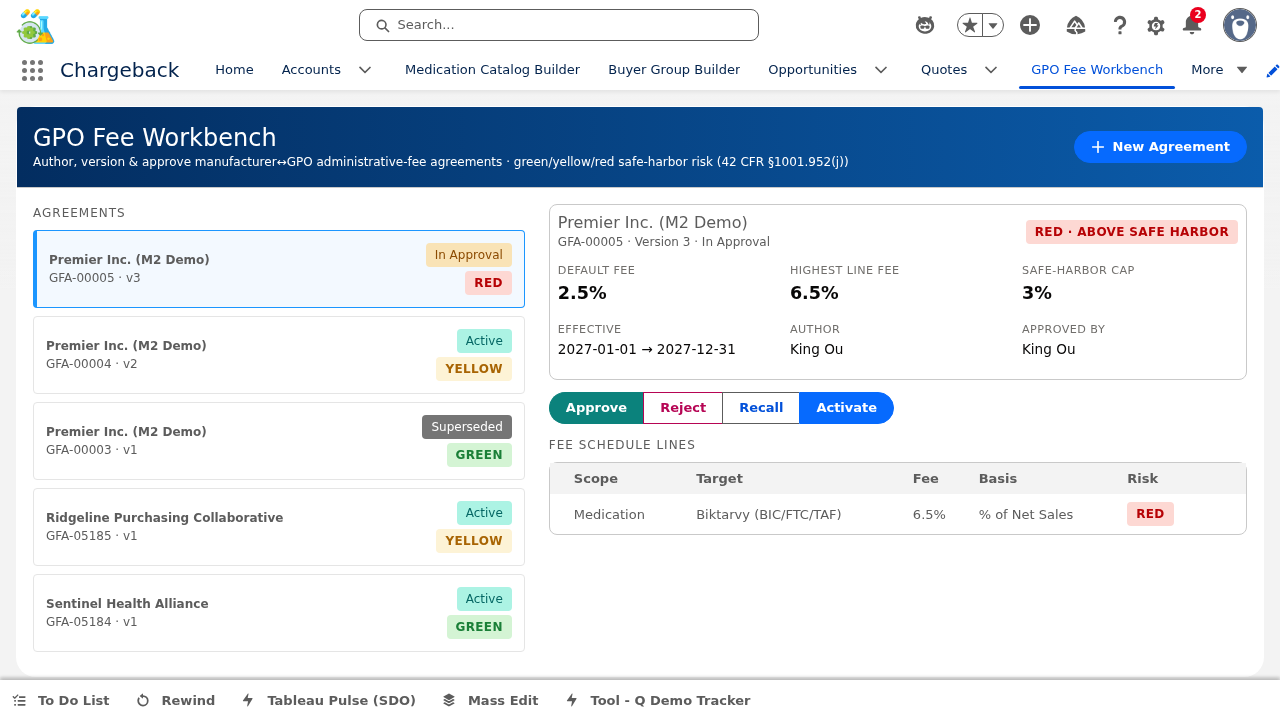Click the Rewind circular arrow icon

click(x=143, y=700)
